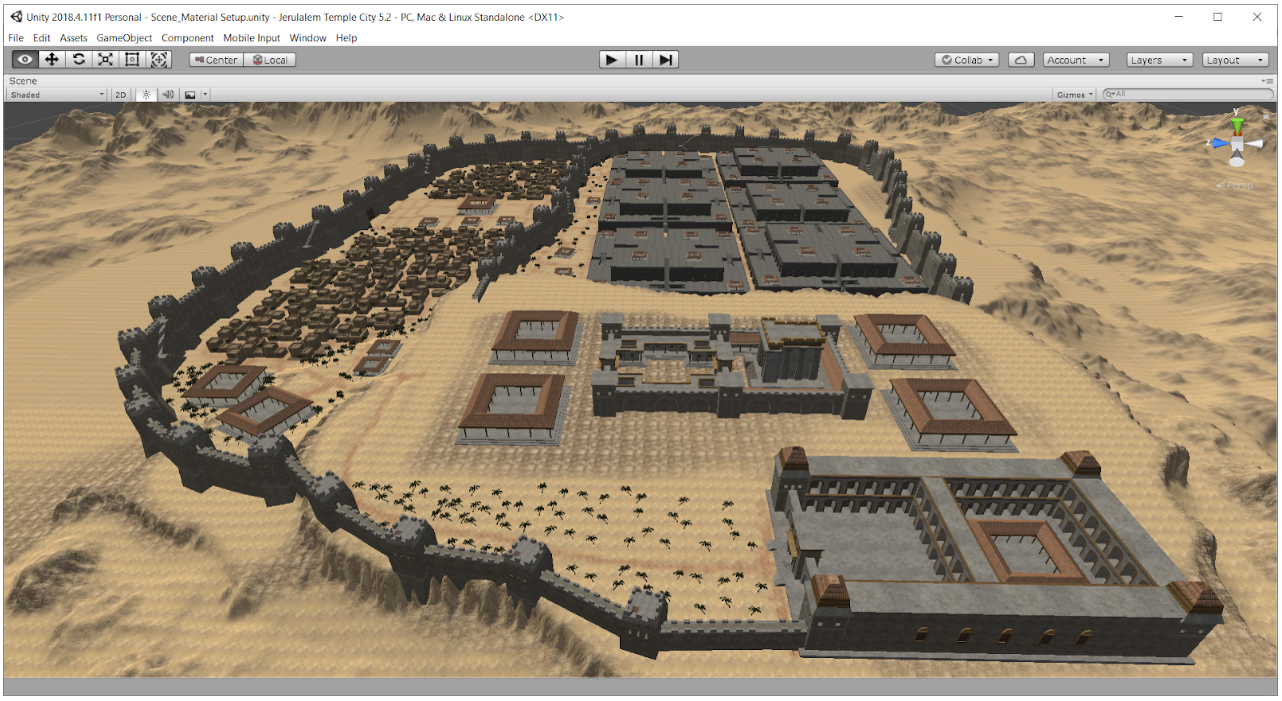Click the Scene search field
This screenshot has height=701, width=1282.
coord(1190,94)
